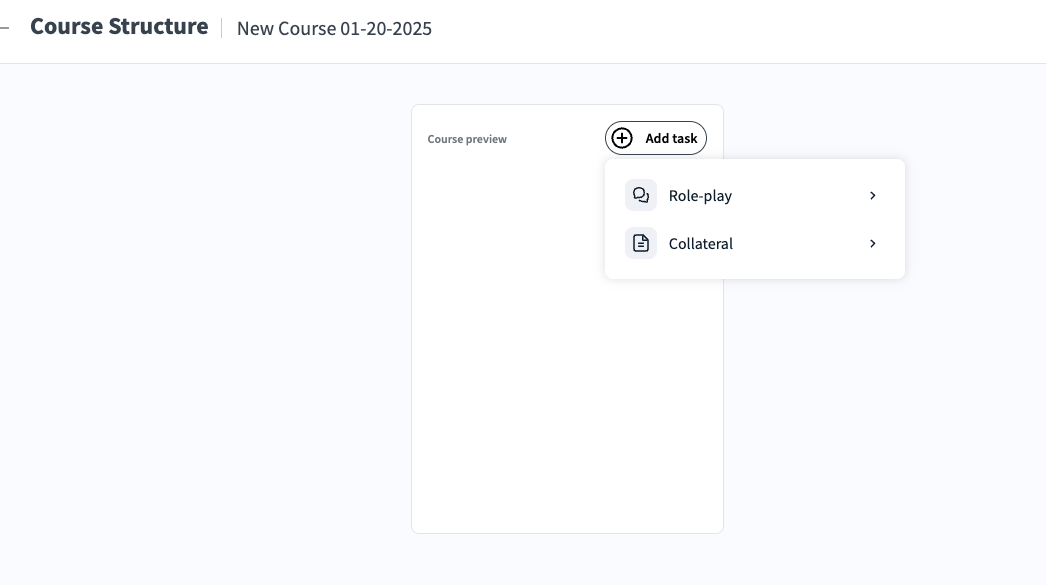
Task: Click the Course Structure heading
Action: (x=119, y=27)
